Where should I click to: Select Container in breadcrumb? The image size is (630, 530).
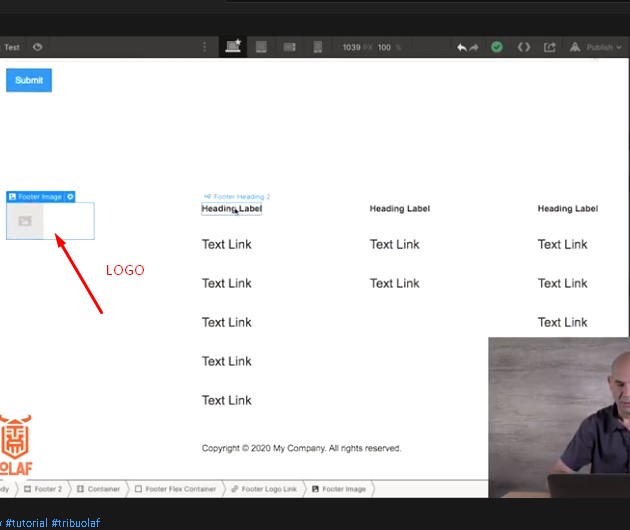coord(98,489)
